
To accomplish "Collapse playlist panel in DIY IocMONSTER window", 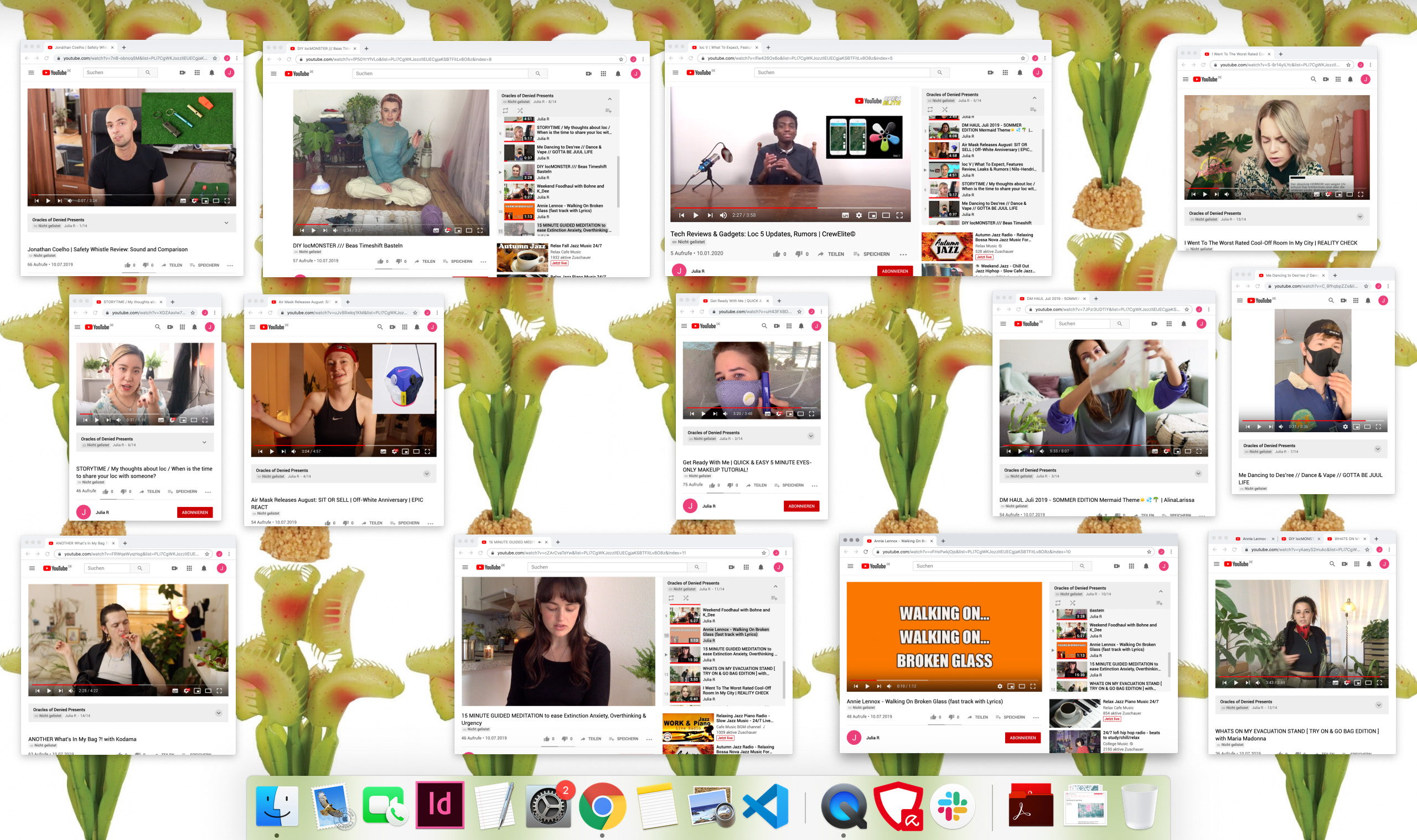I will (610, 98).
